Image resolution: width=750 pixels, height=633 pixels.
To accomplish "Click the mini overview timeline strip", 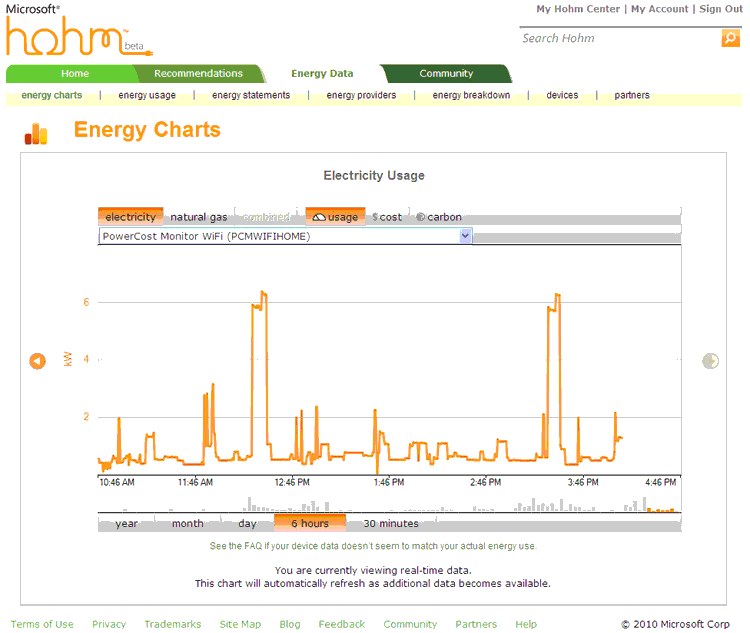I will (x=389, y=504).
